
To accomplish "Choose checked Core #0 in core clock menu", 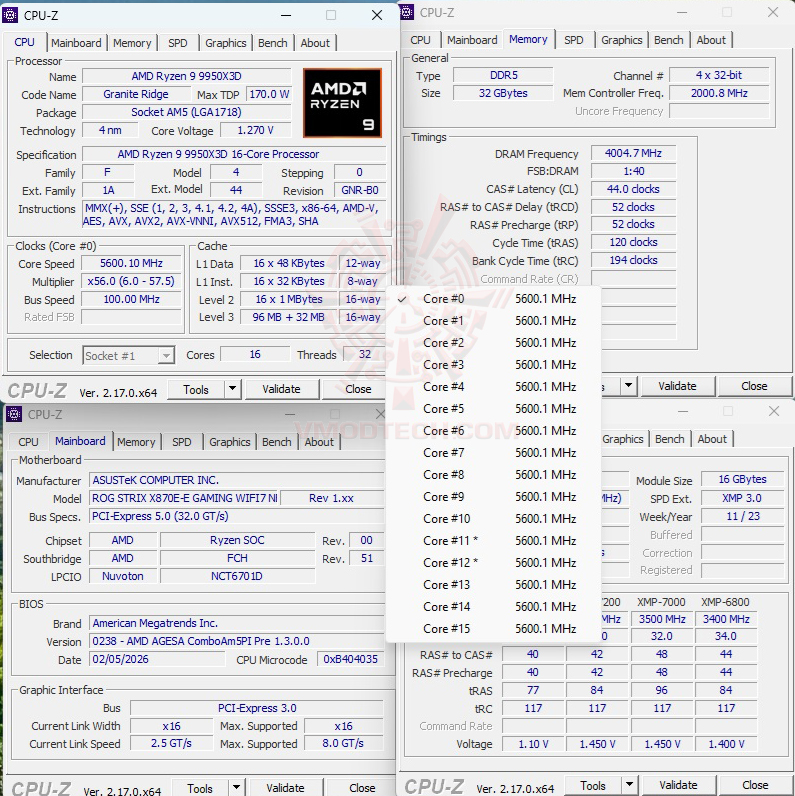I will click(493, 299).
